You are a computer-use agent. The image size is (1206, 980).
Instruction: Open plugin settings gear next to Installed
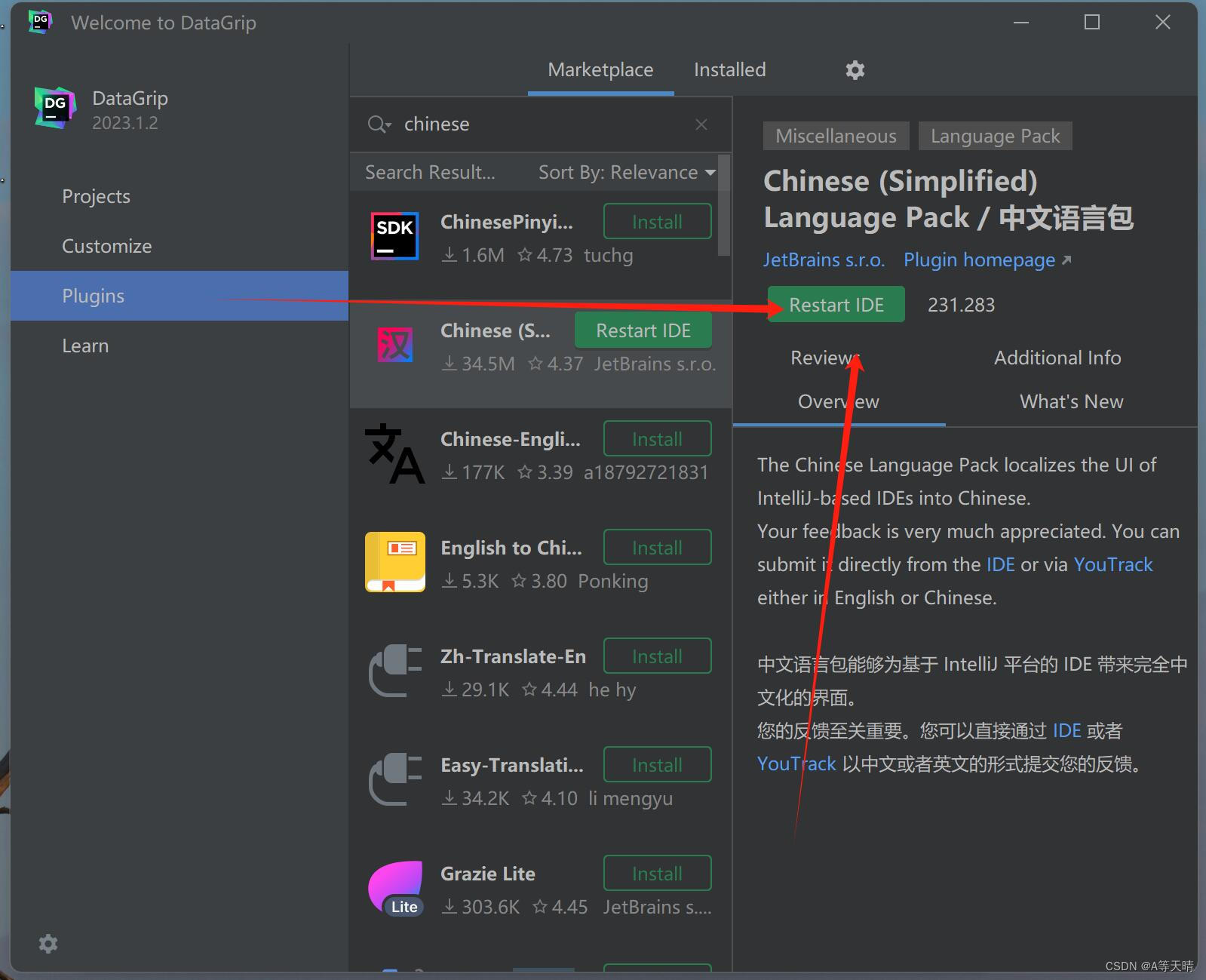pos(855,70)
